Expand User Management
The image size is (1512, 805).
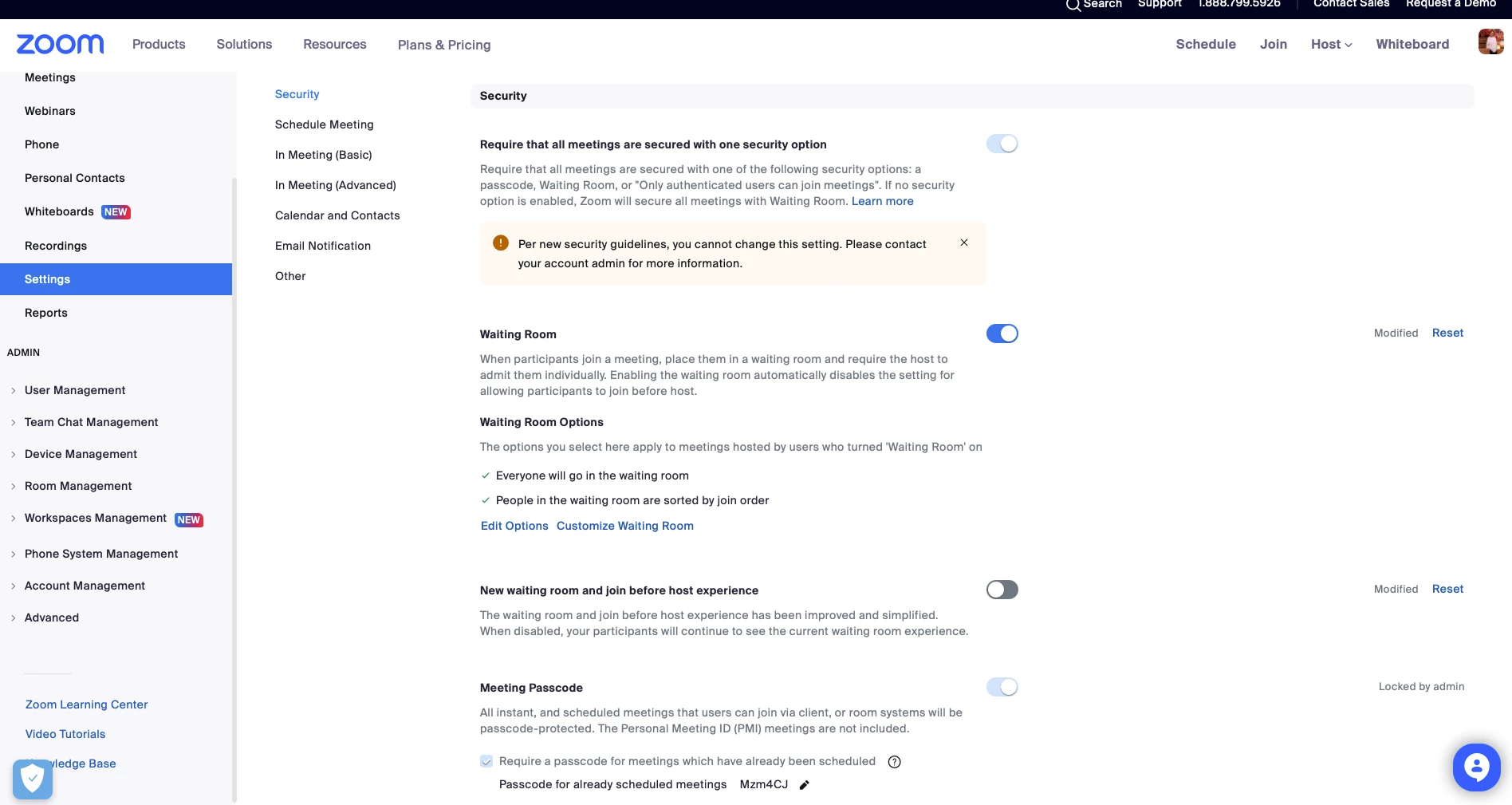pyautogui.click(x=75, y=390)
